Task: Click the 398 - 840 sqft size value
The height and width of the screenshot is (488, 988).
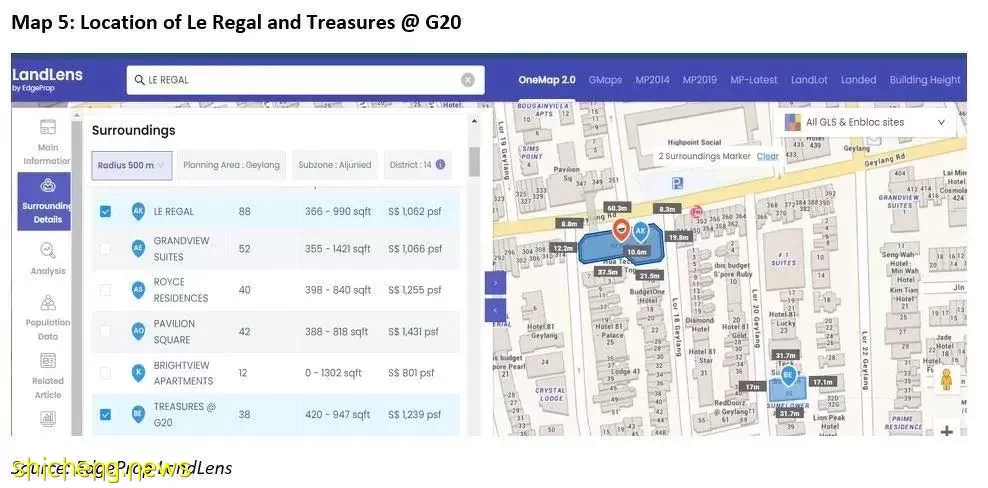Action: 338,290
